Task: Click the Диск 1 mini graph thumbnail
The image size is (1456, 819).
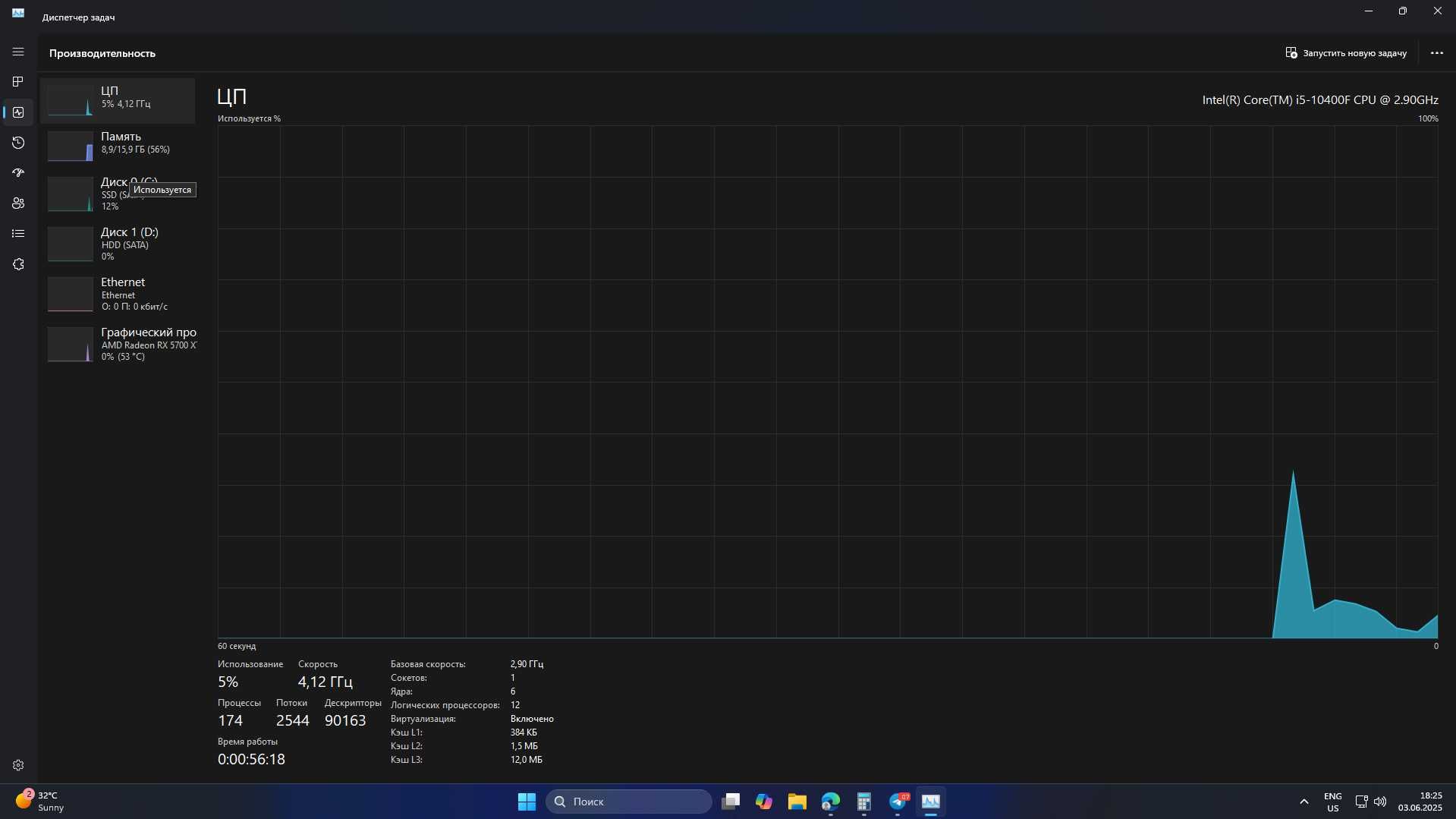Action: pos(71,244)
